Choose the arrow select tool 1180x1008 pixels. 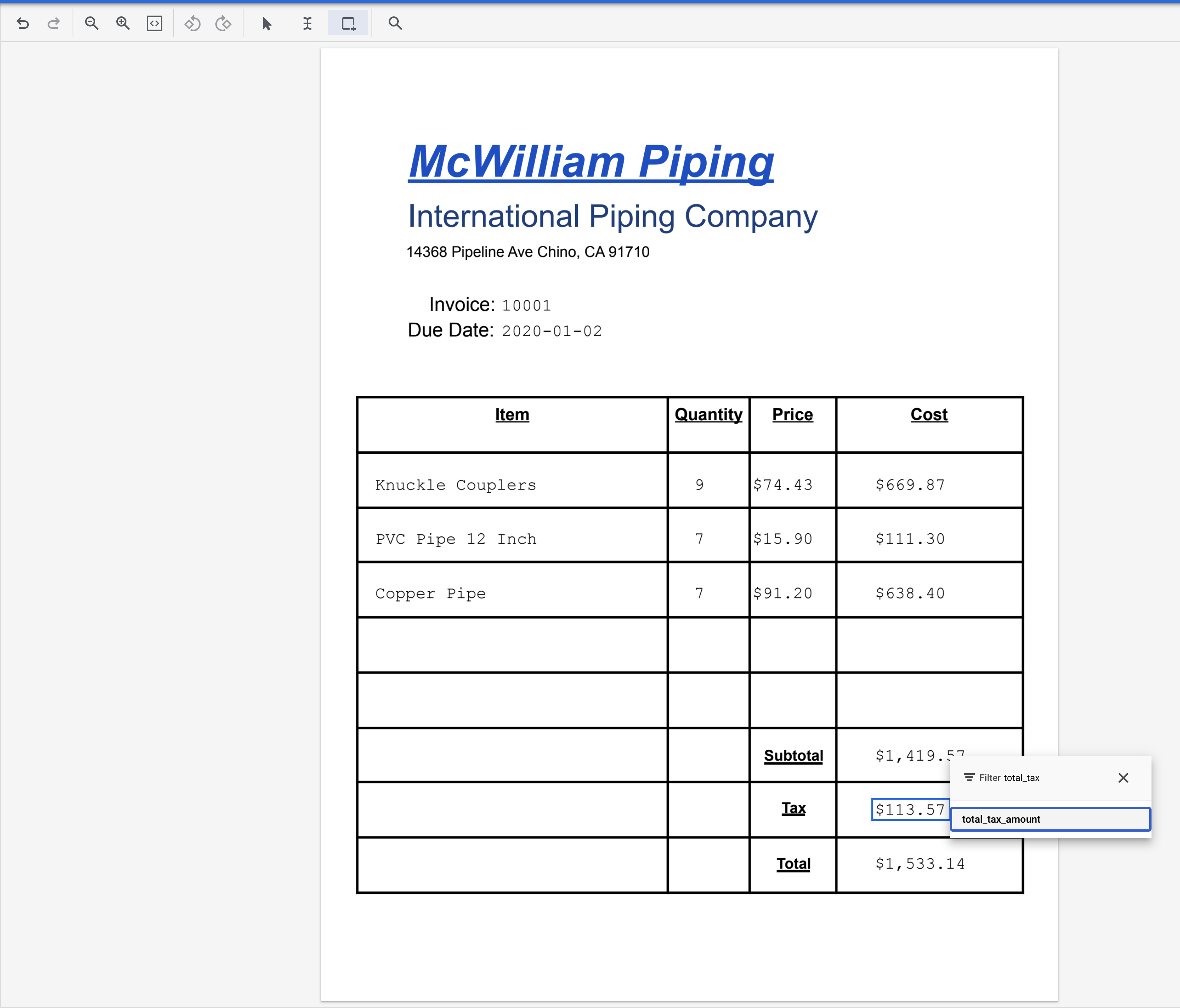tap(267, 23)
